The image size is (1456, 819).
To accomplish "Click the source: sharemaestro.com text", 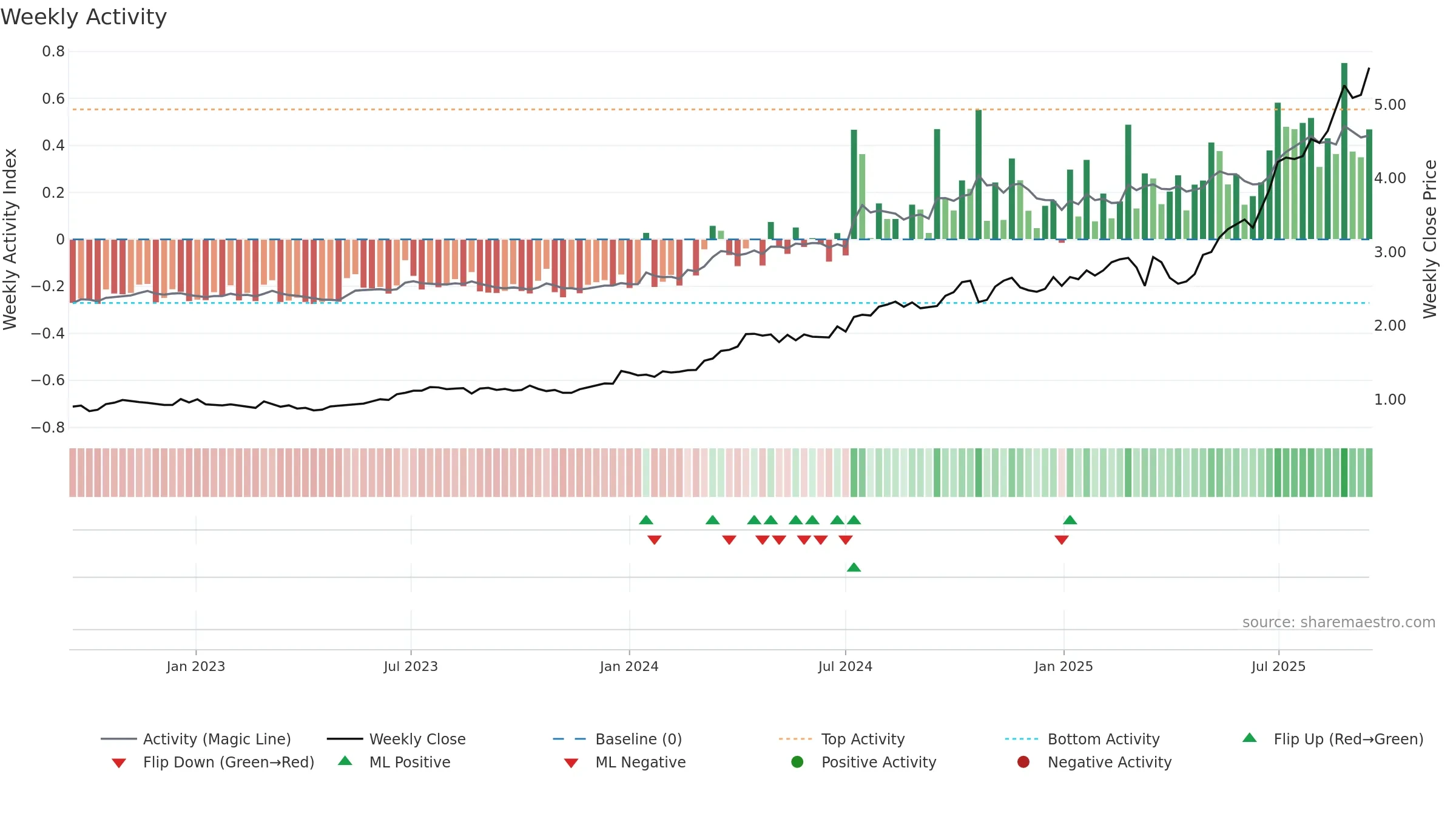I will click(1339, 622).
